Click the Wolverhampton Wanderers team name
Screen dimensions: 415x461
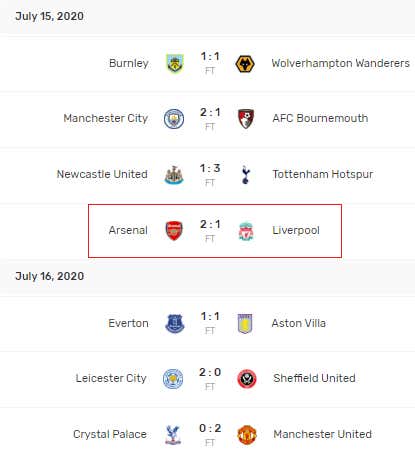point(341,63)
